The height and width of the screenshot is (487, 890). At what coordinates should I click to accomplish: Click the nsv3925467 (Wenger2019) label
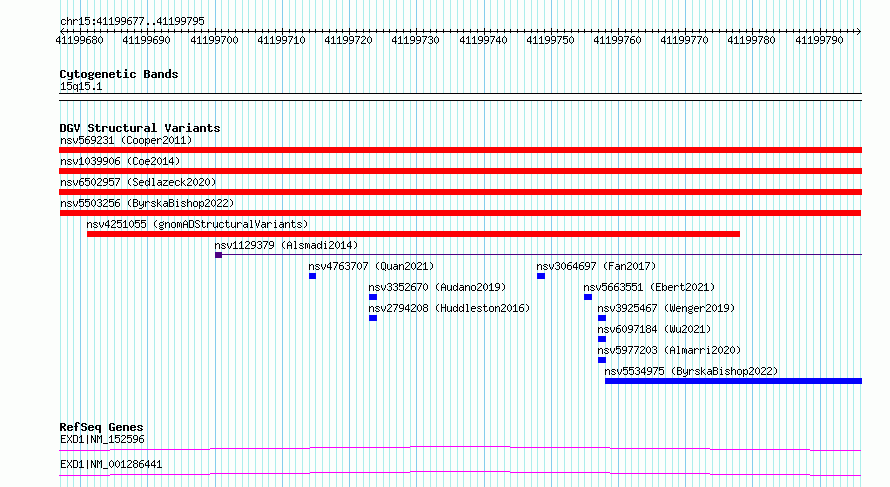[x=666, y=308]
